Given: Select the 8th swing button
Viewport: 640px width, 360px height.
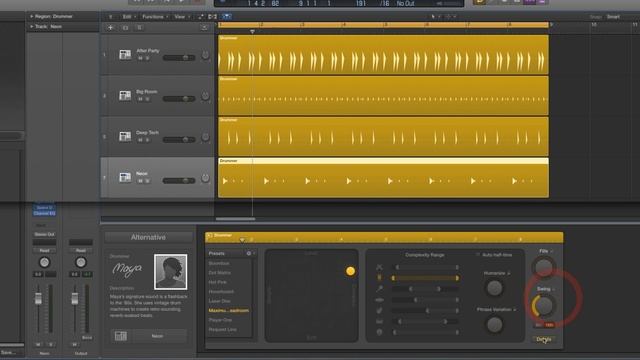Looking at the screenshot, I should pyautogui.click(x=539, y=325).
